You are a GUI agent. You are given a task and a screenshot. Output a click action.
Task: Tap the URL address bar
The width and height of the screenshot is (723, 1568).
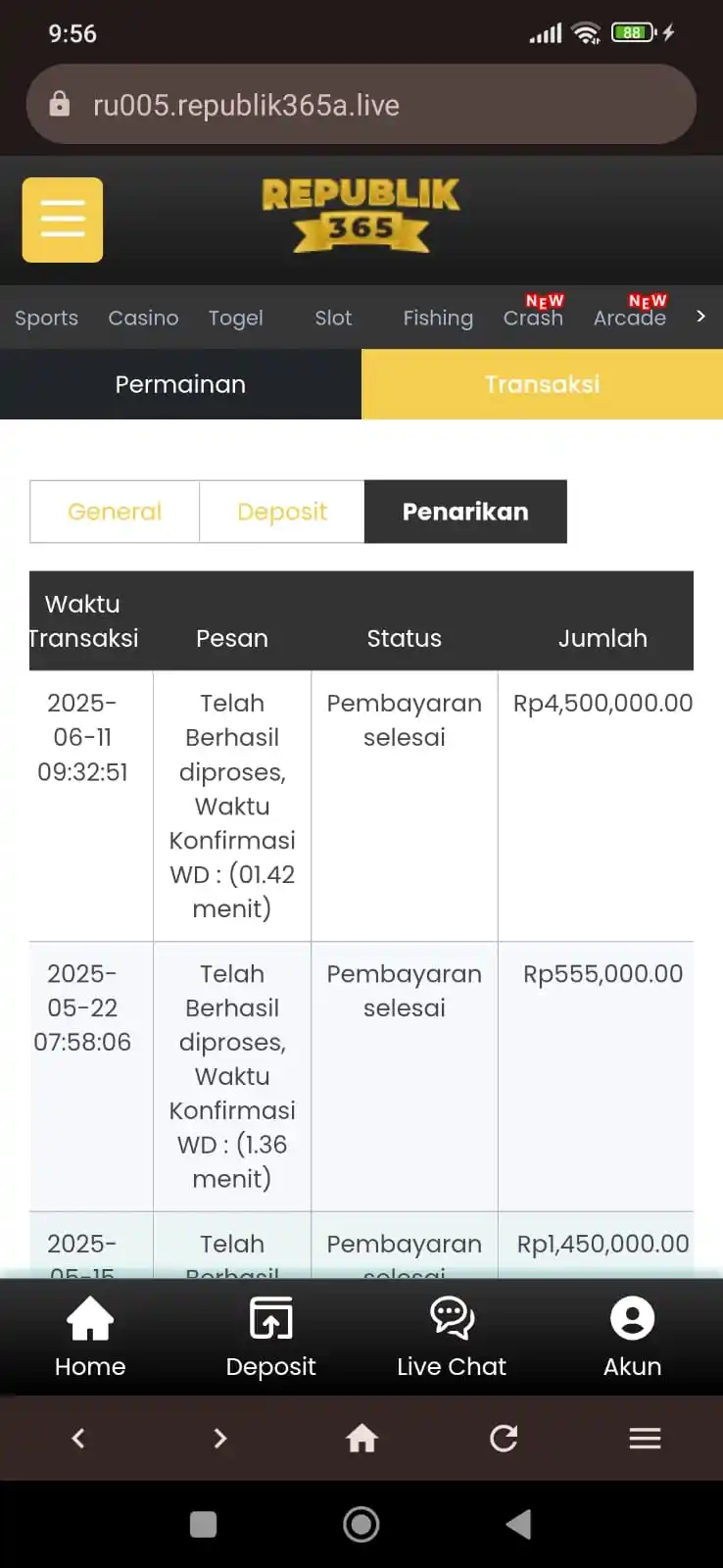[361, 105]
